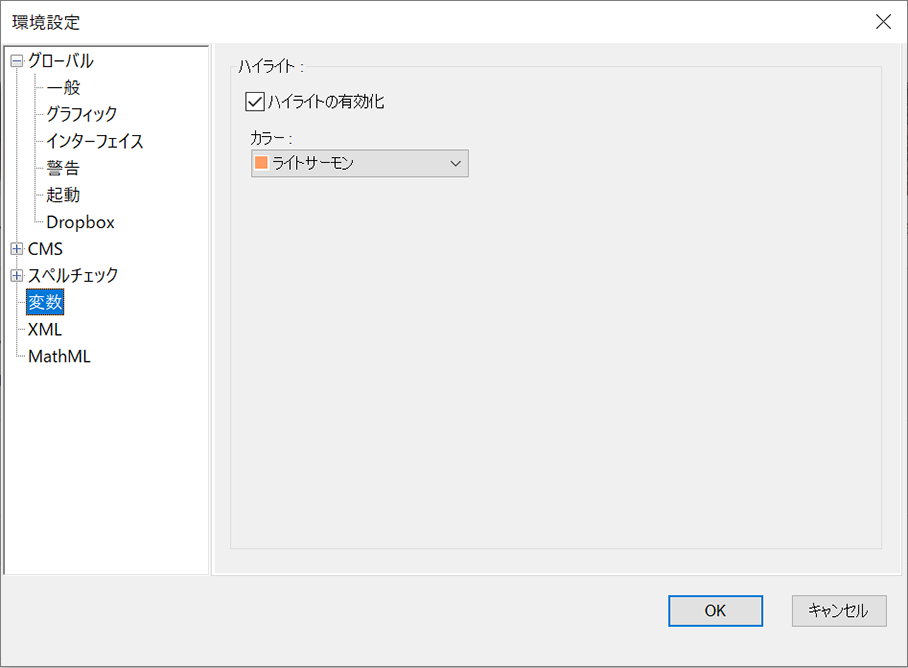The image size is (908, 668).
Task: Select グラフィック in the settings tree
Action: pos(82,114)
